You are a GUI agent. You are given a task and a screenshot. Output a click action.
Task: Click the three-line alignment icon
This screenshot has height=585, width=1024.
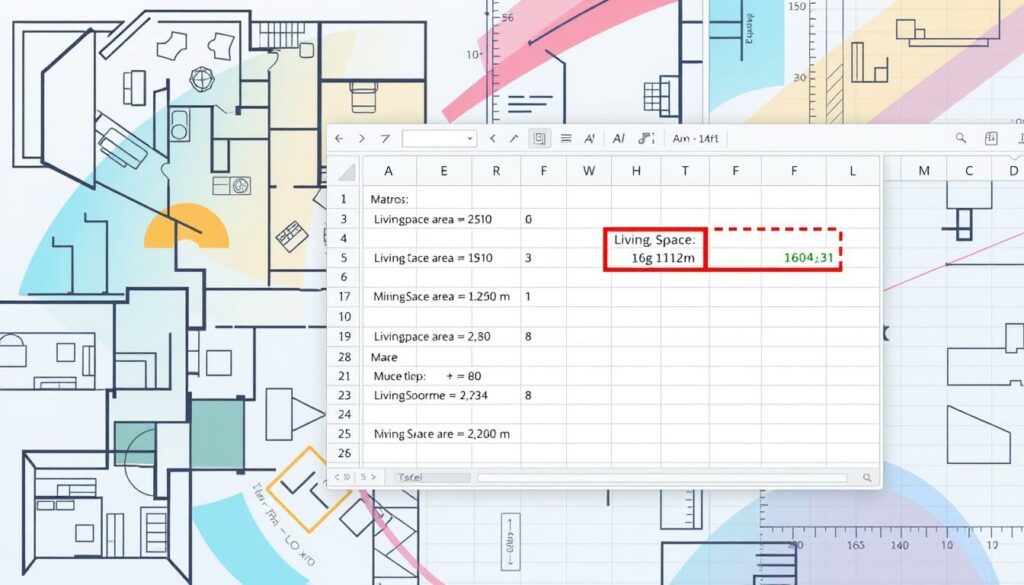click(566, 138)
